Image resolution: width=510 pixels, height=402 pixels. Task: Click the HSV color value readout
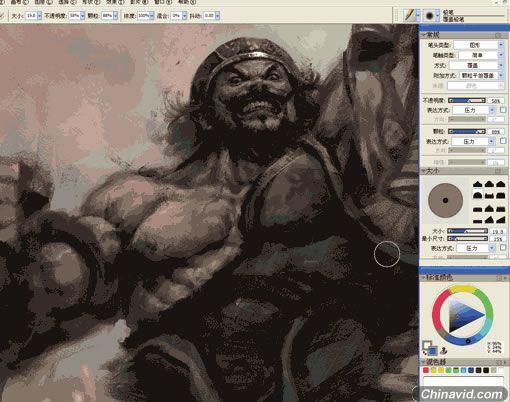click(x=494, y=347)
